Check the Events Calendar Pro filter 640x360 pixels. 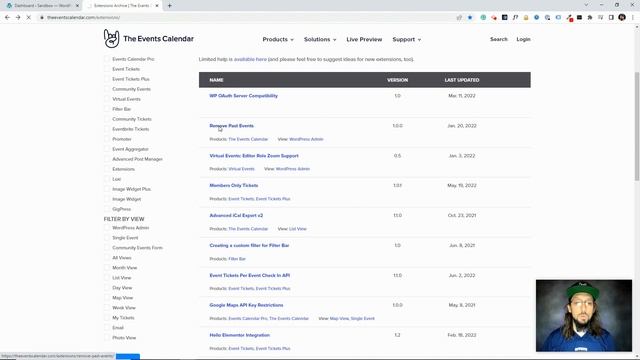[x=107, y=59]
